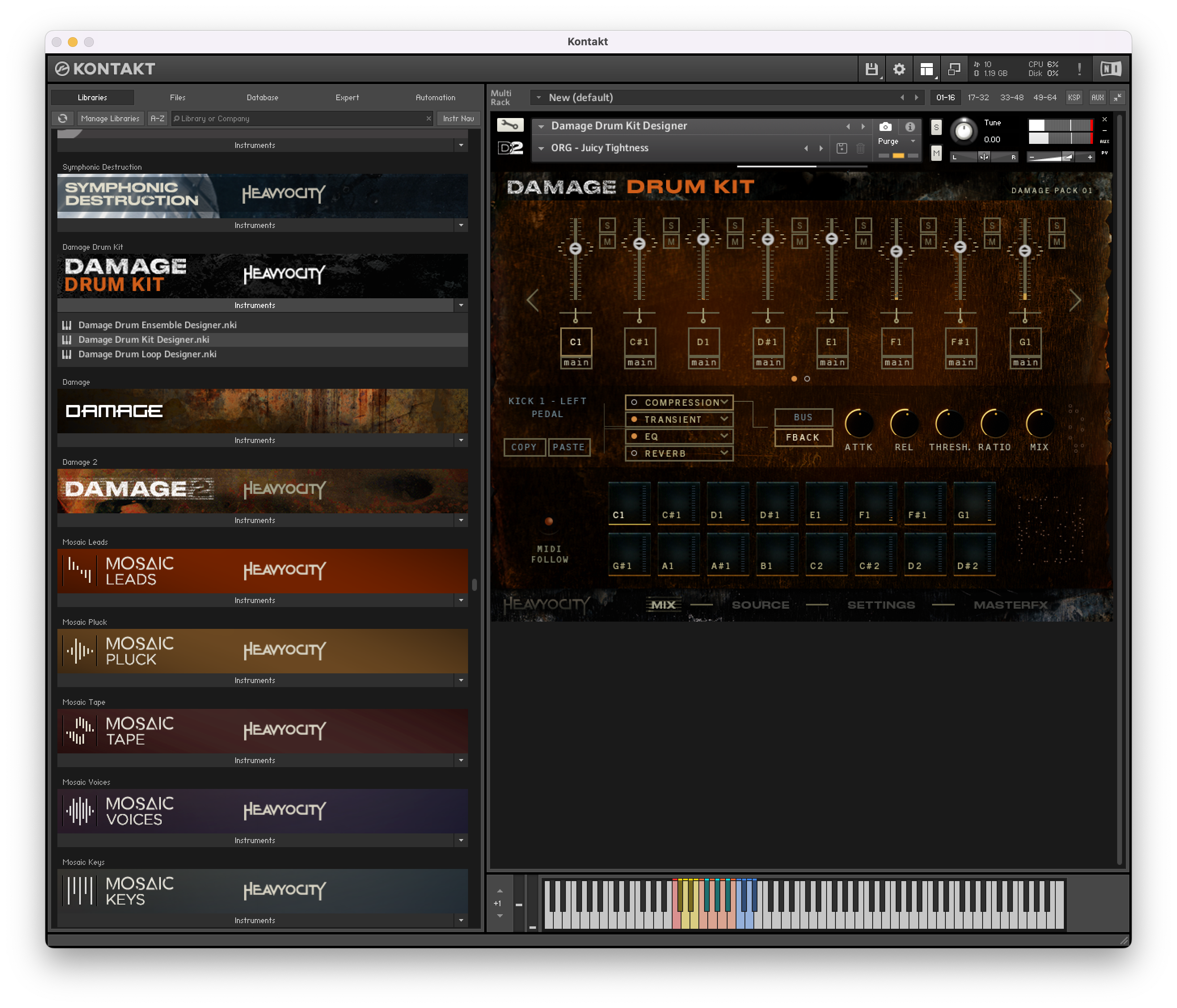Image resolution: width=1177 pixels, height=1008 pixels.
Task: Expand Damage 2 Instruments dropdown
Action: pyautogui.click(x=461, y=521)
